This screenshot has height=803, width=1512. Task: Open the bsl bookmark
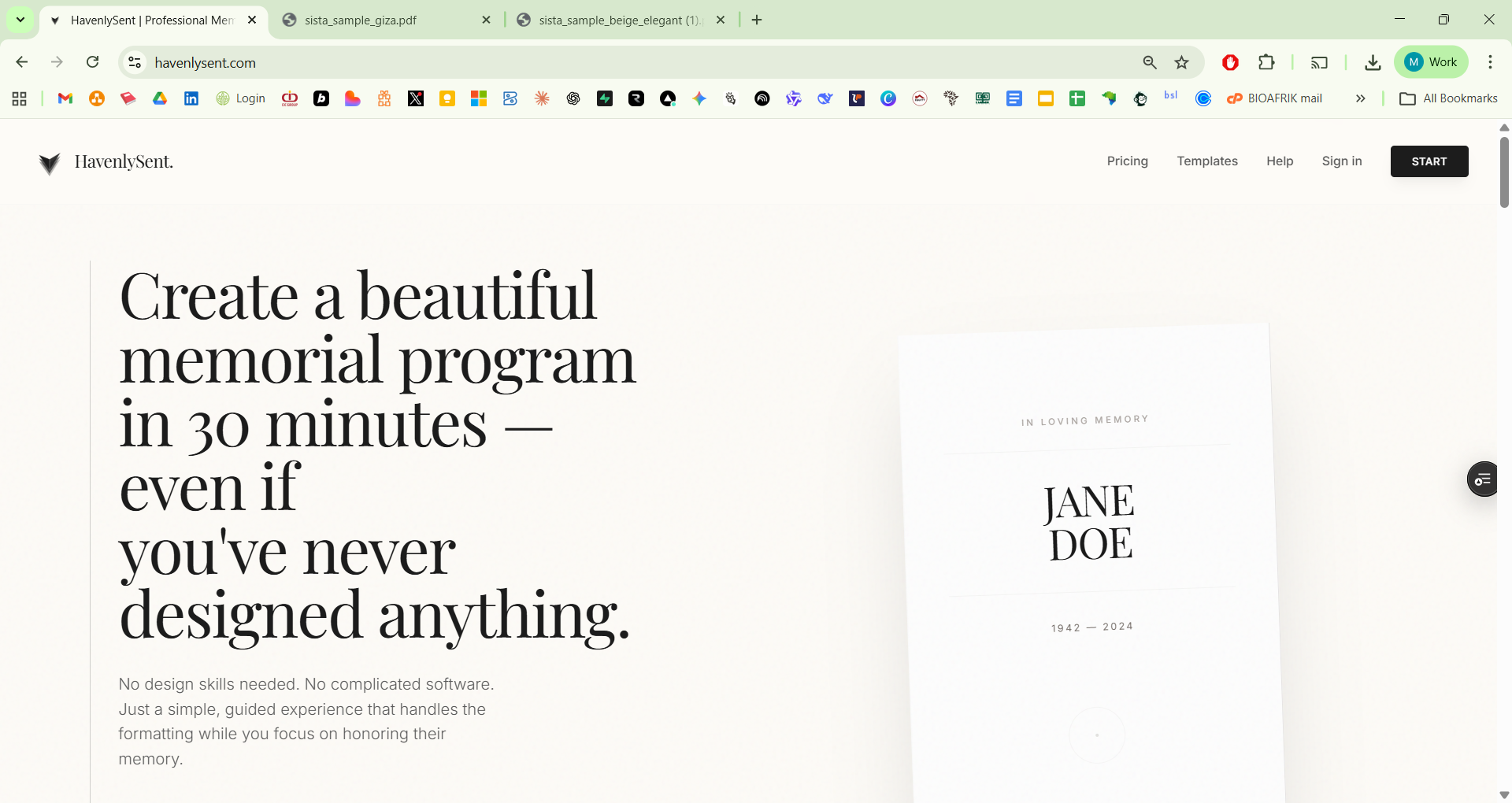point(1171,96)
